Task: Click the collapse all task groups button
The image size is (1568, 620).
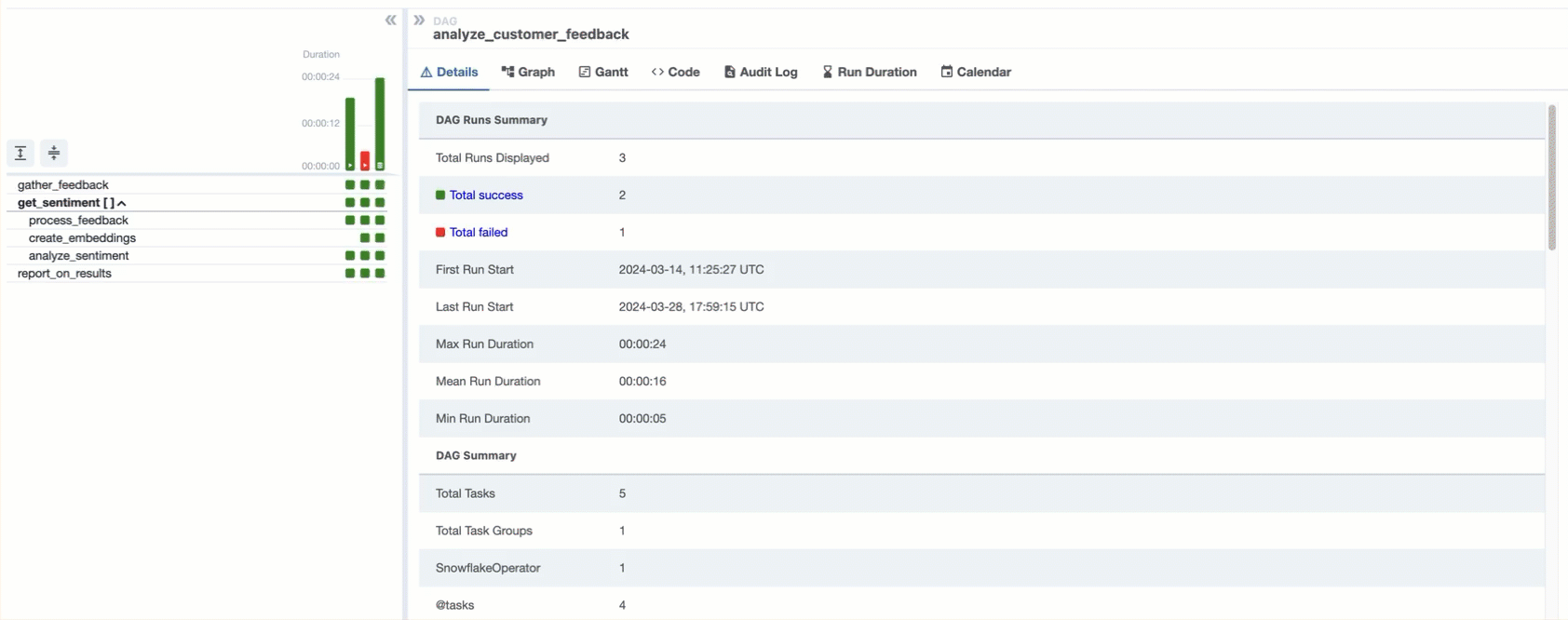Action: (54, 153)
